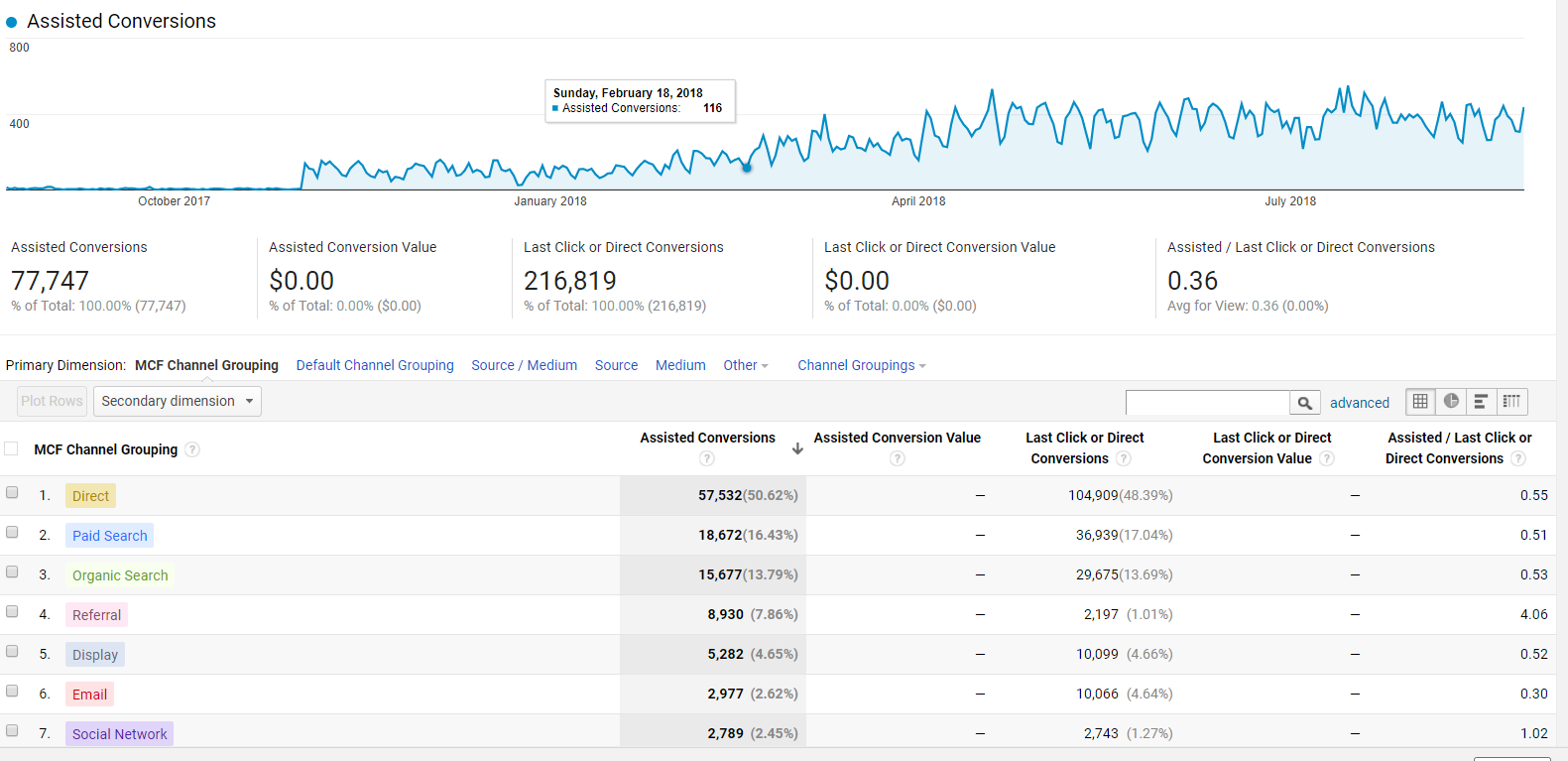1568x761 pixels.
Task: Select Default Channel Grouping dimension
Action: click(x=375, y=365)
